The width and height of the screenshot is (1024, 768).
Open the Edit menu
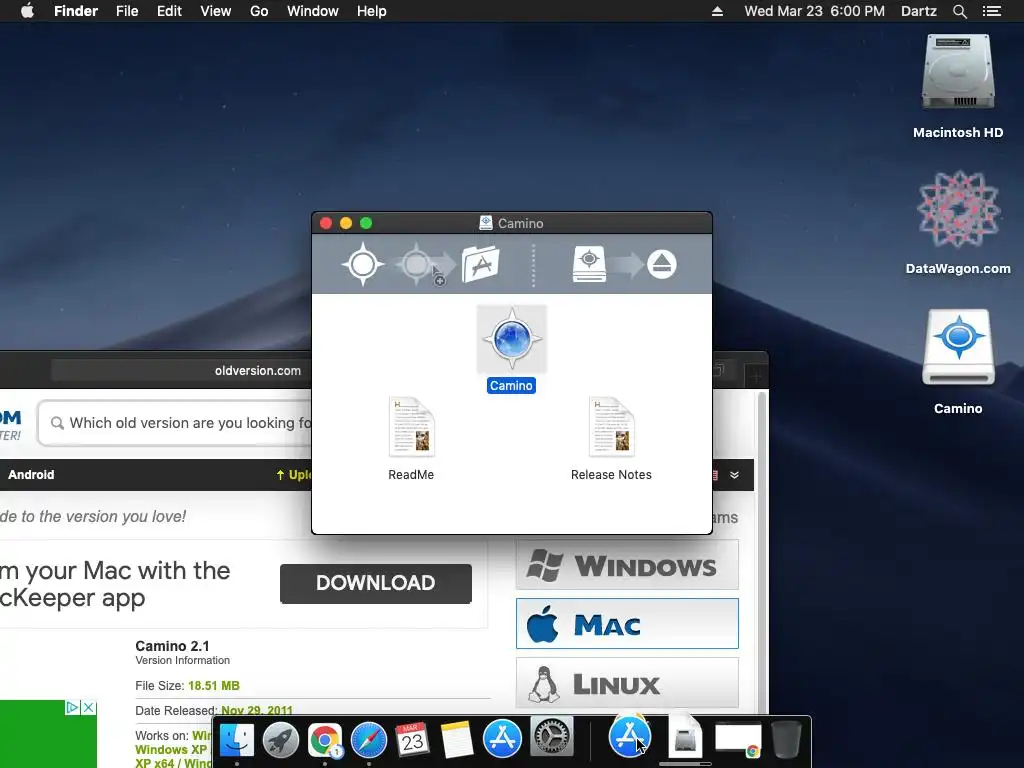tap(169, 11)
